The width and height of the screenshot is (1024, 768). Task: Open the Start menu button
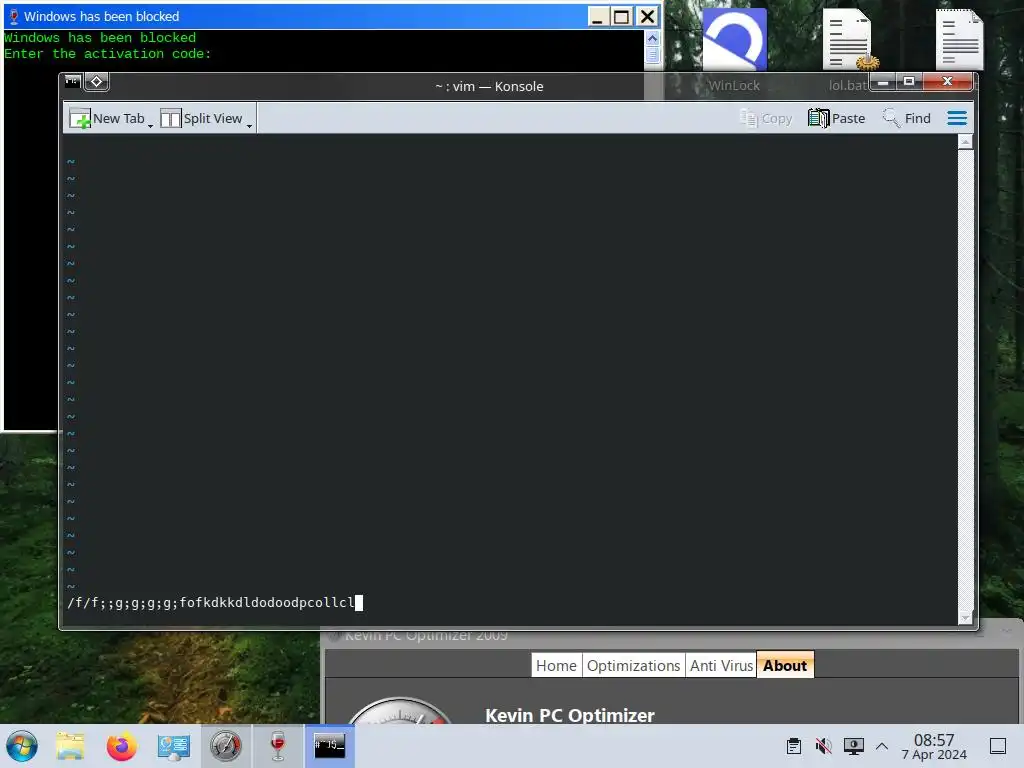click(x=22, y=746)
